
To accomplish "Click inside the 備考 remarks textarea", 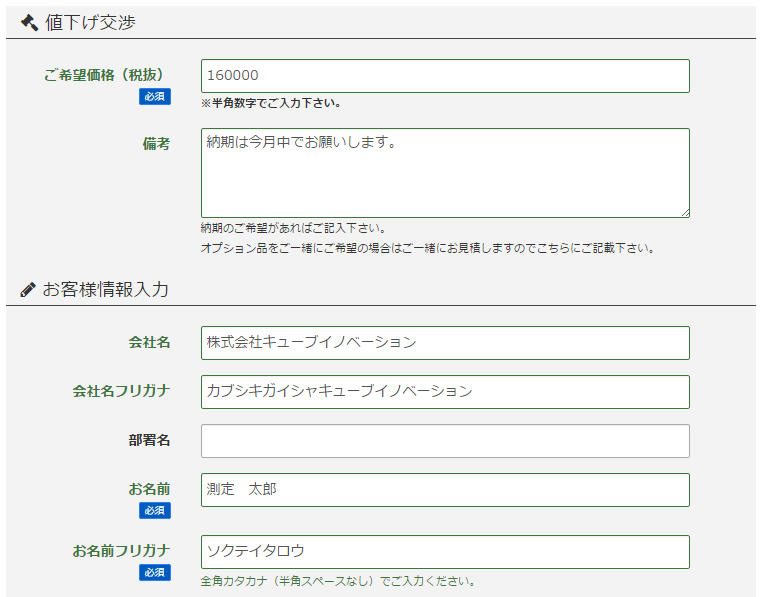I will click(x=445, y=173).
